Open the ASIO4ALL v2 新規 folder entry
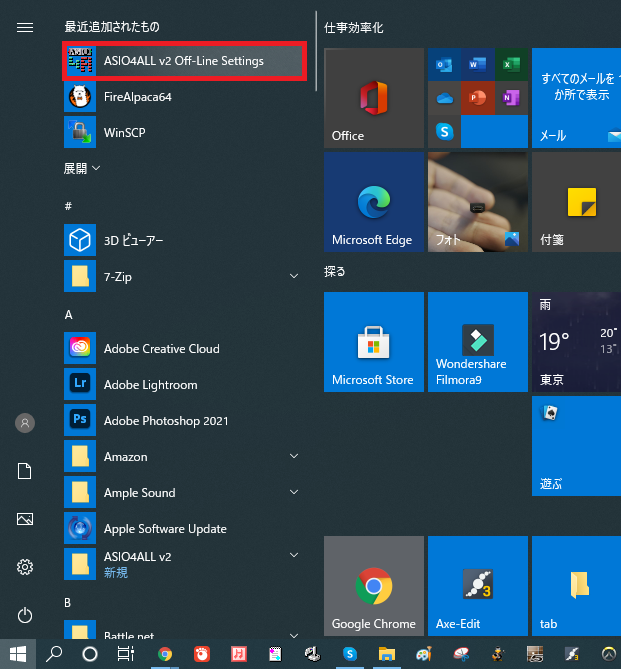Viewport: 621px width, 669px height. pyautogui.click(x=184, y=564)
